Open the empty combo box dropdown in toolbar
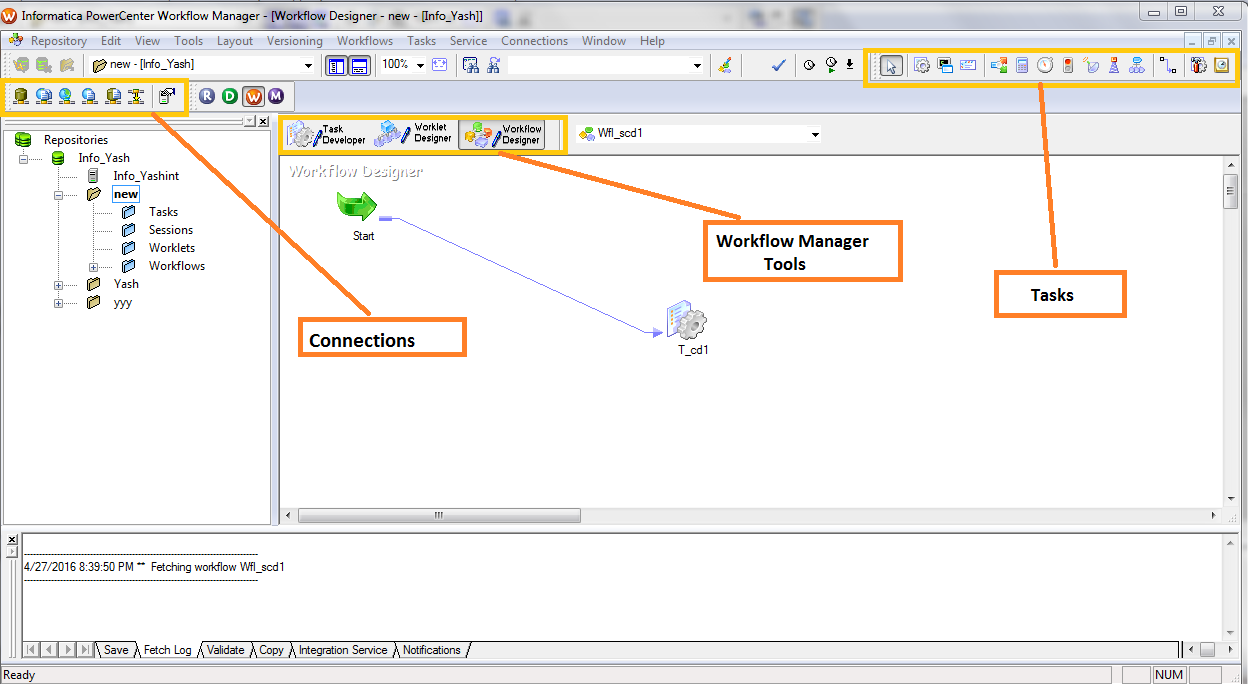1248x684 pixels. click(697, 65)
